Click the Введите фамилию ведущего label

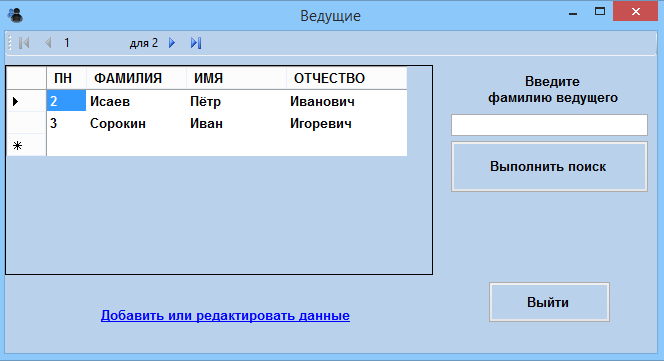pyautogui.click(x=552, y=89)
